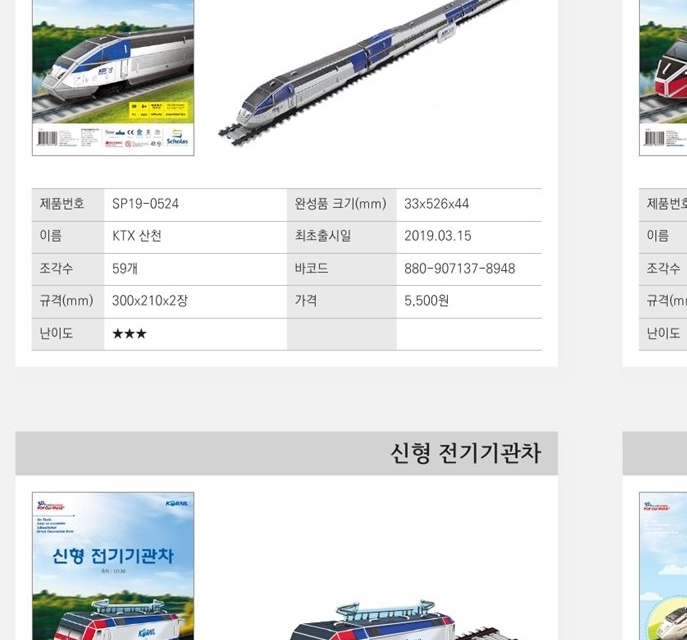Click the product name KTX 산천

coord(137,236)
